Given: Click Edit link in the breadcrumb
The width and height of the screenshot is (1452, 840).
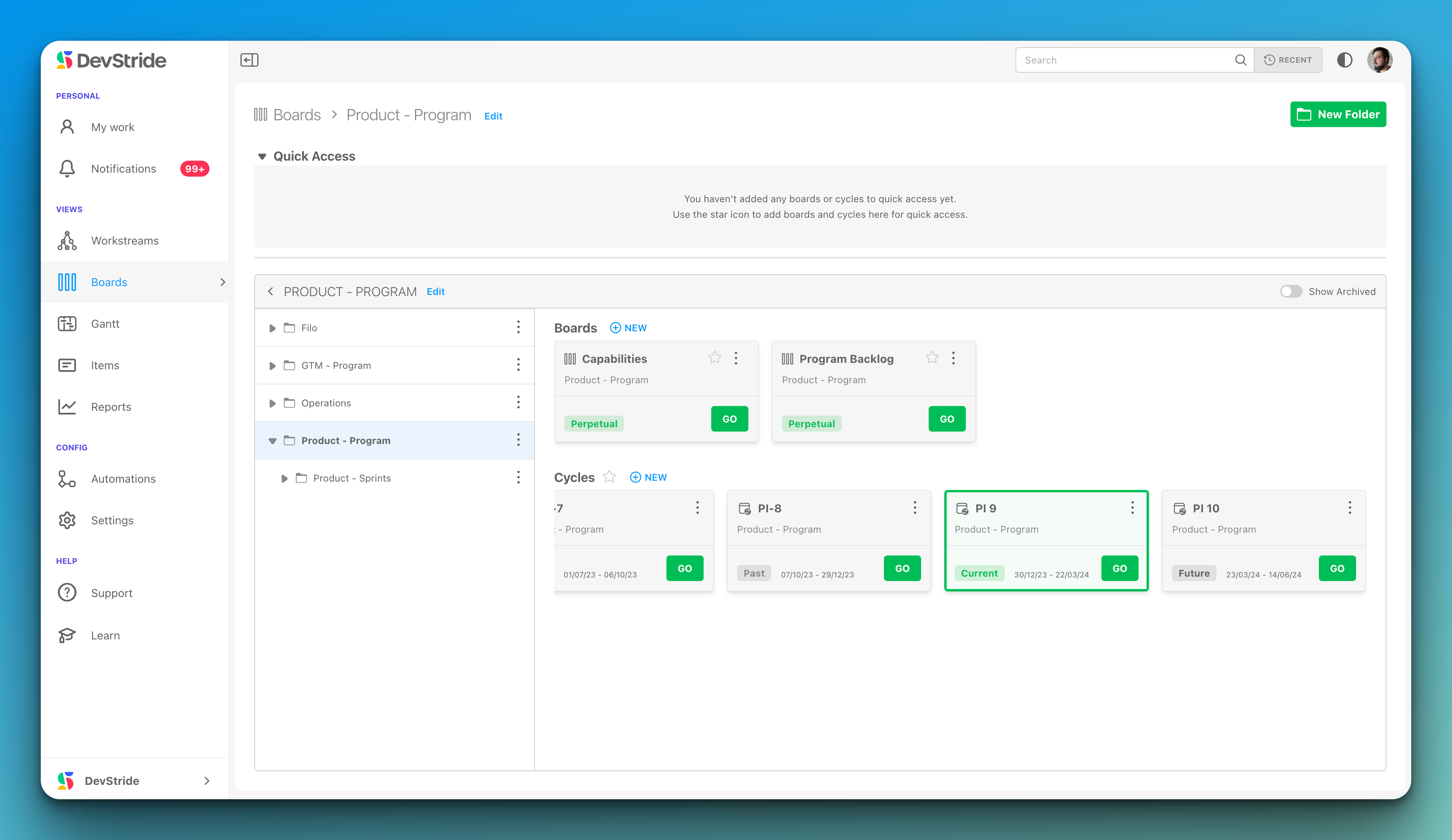Looking at the screenshot, I should (493, 116).
